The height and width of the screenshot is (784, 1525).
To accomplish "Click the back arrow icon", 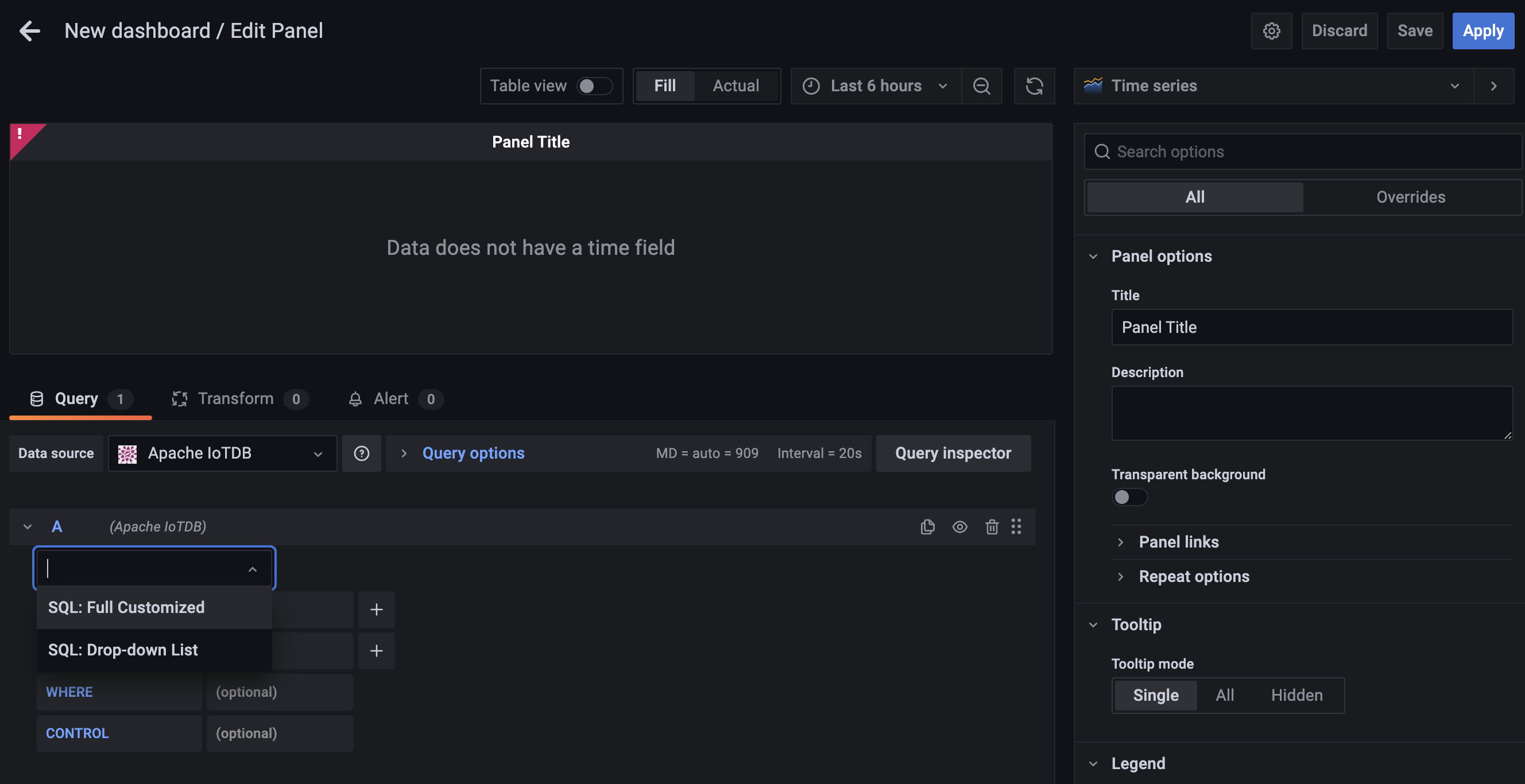I will [30, 31].
